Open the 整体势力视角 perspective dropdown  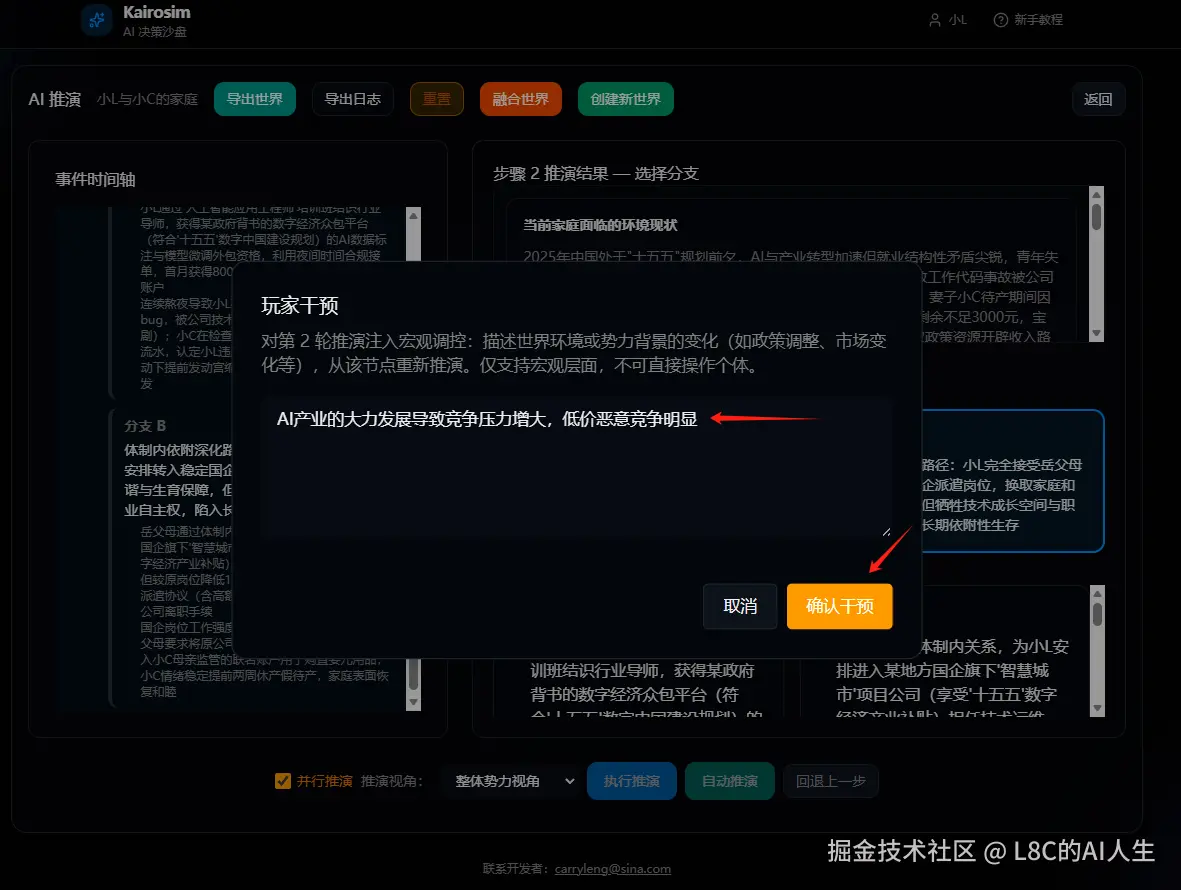click(x=510, y=782)
